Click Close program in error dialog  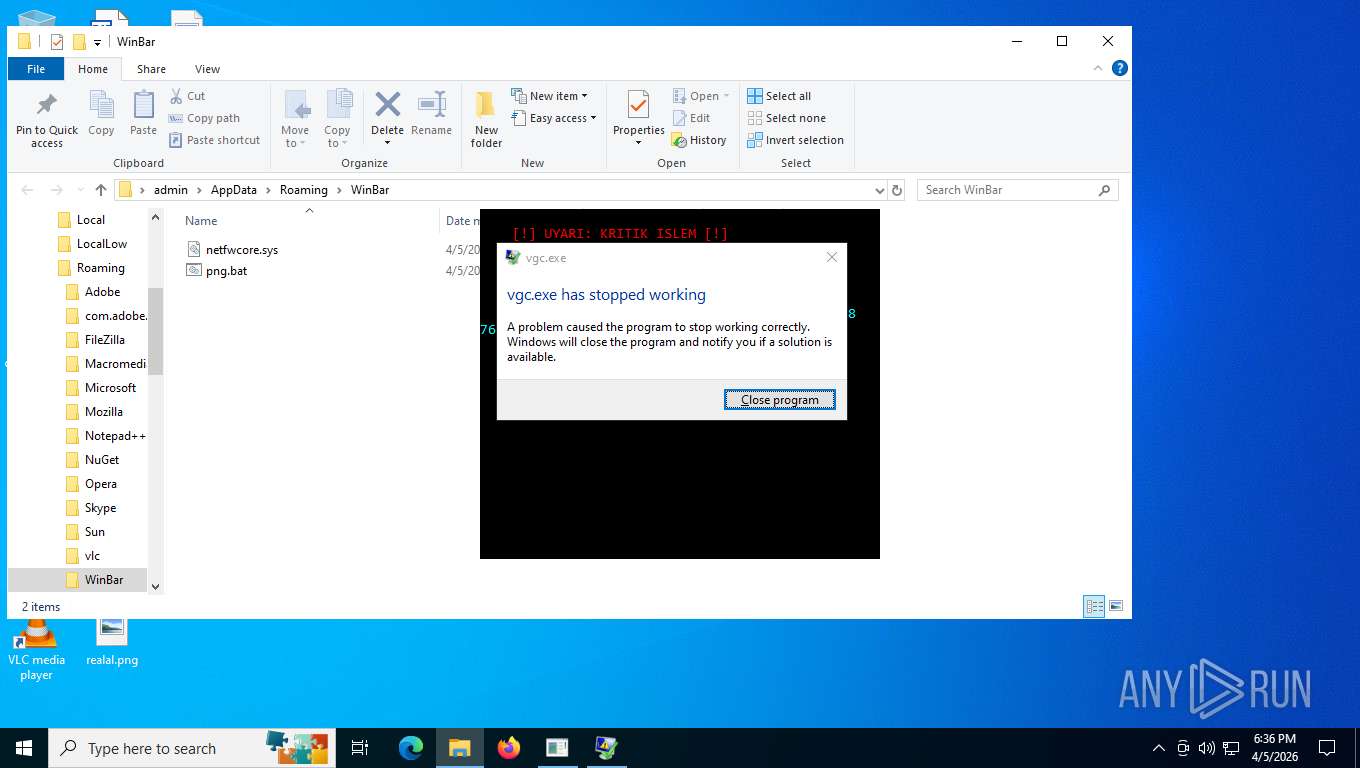[x=779, y=400]
